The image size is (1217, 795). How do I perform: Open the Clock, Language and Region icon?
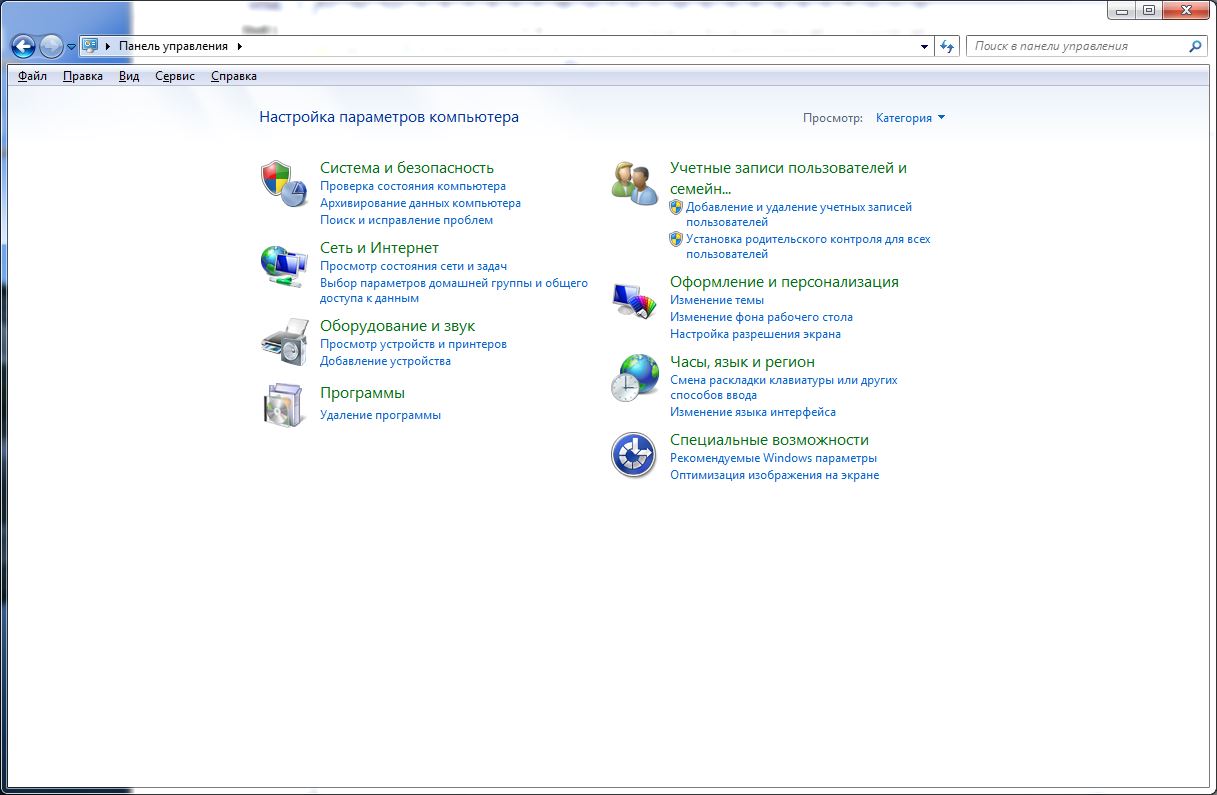click(634, 378)
